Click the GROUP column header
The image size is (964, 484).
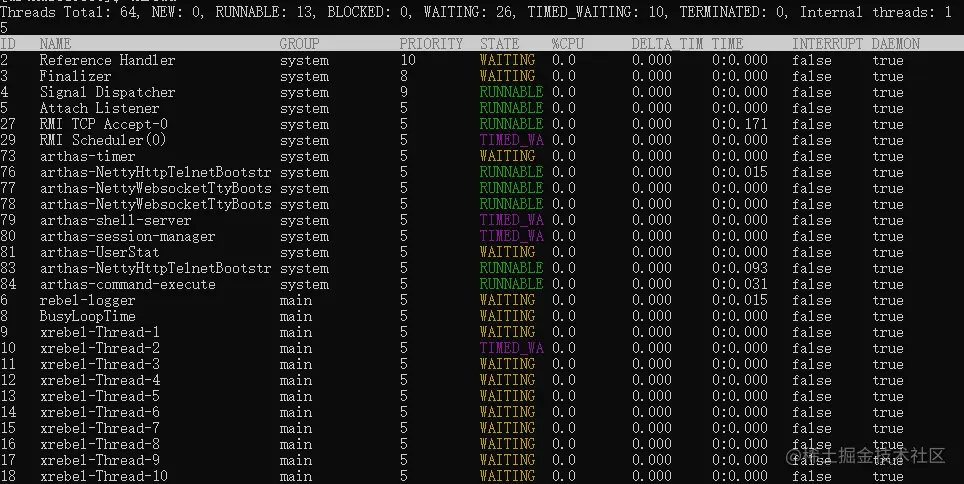(x=299, y=44)
